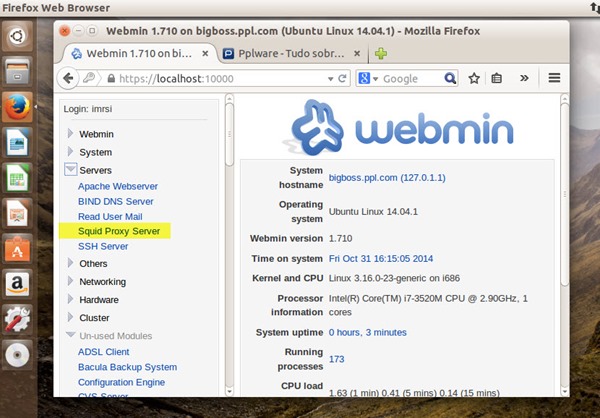Click right frame scroll up arrow

coord(565,99)
